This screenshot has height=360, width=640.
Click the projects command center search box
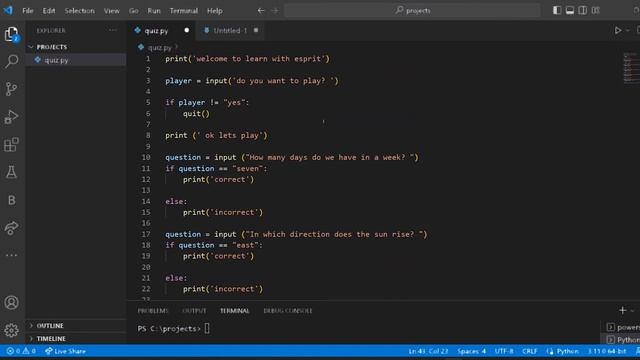click(412, 11)
